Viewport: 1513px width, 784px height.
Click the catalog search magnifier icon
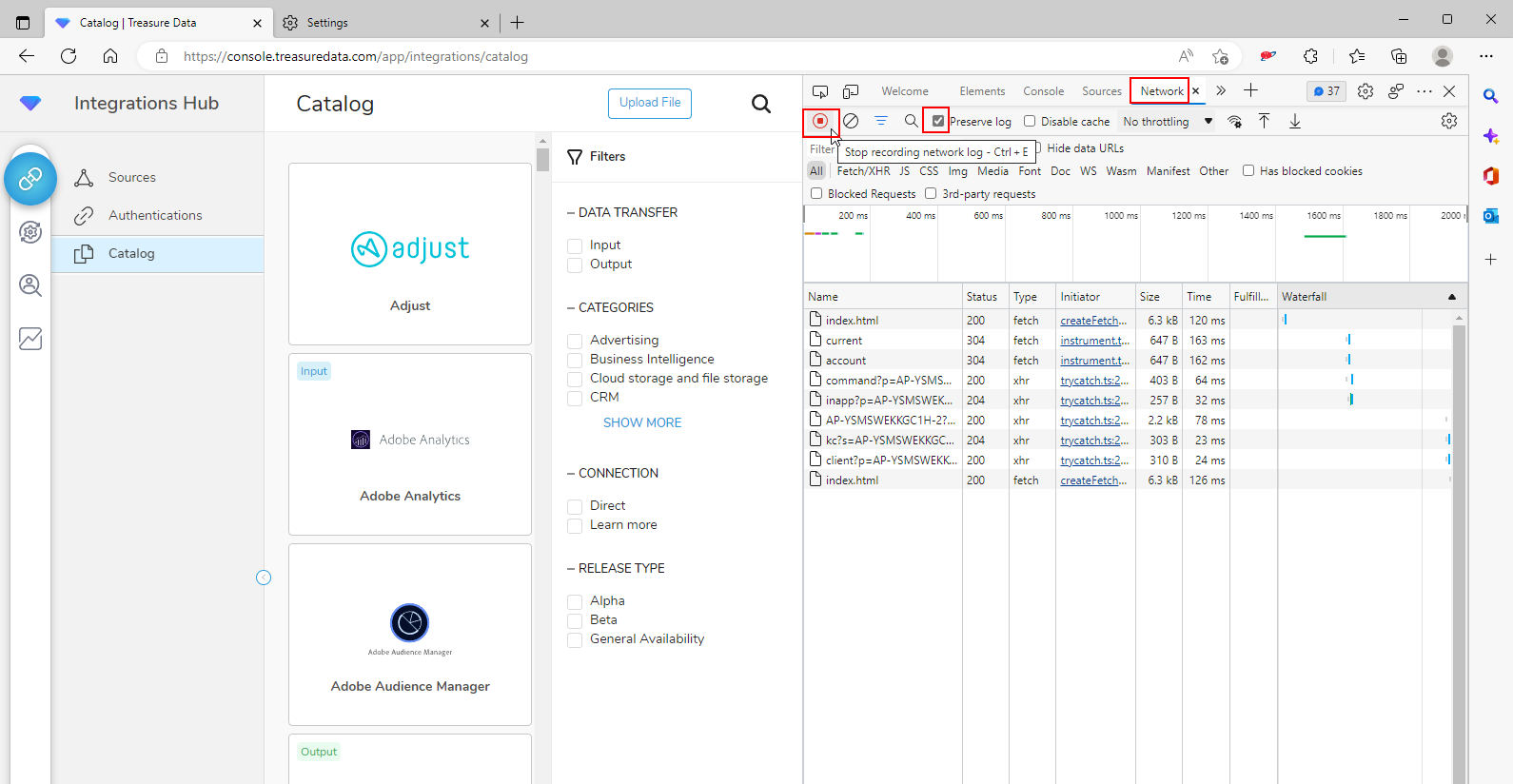pos(761,104)
